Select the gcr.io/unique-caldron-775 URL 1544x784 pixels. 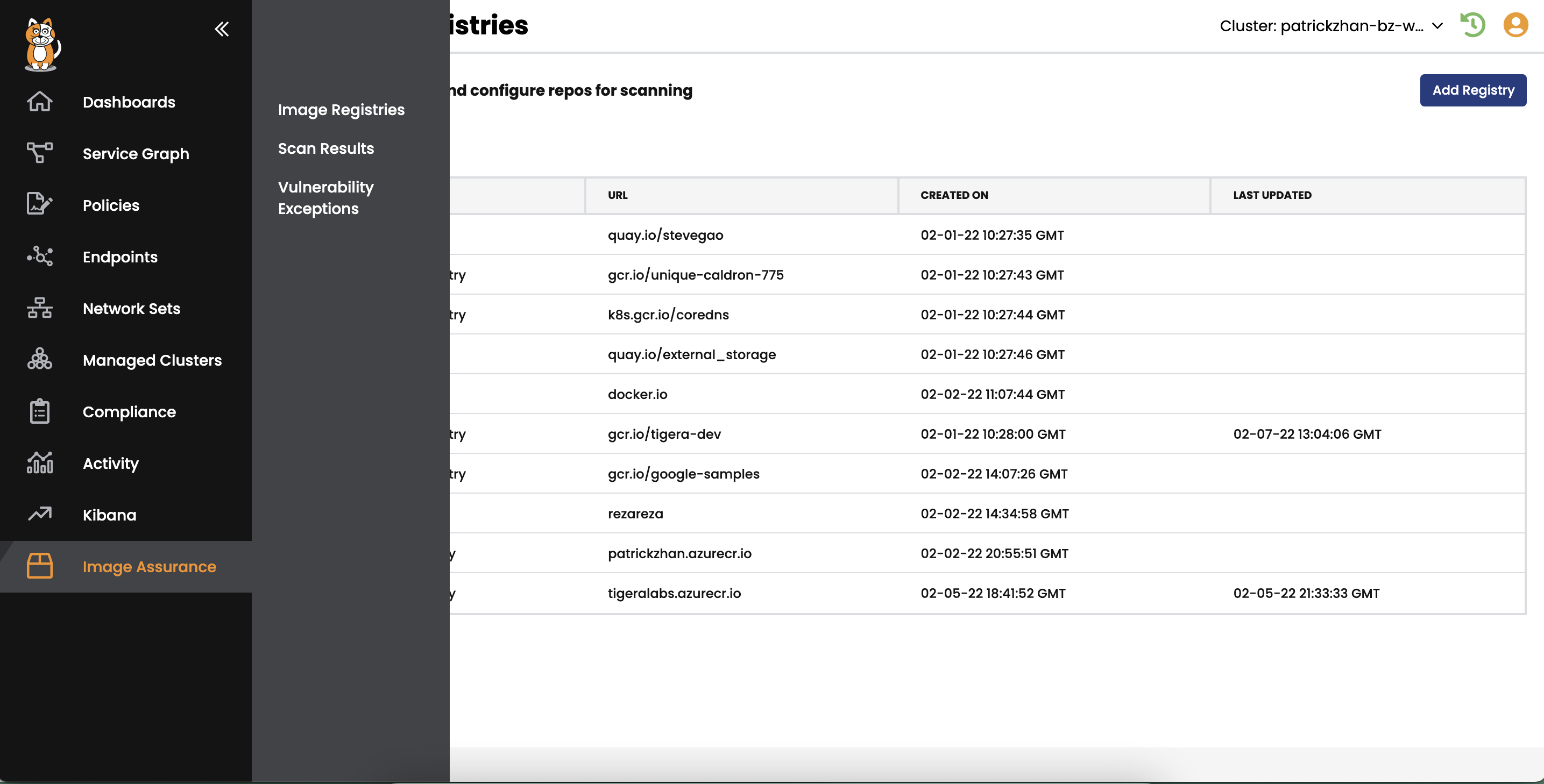696,274
